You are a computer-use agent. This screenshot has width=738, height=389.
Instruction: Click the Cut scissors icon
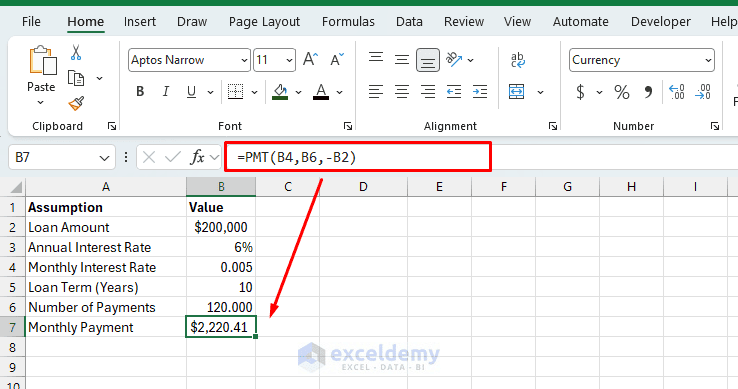(x=76, y=52)
